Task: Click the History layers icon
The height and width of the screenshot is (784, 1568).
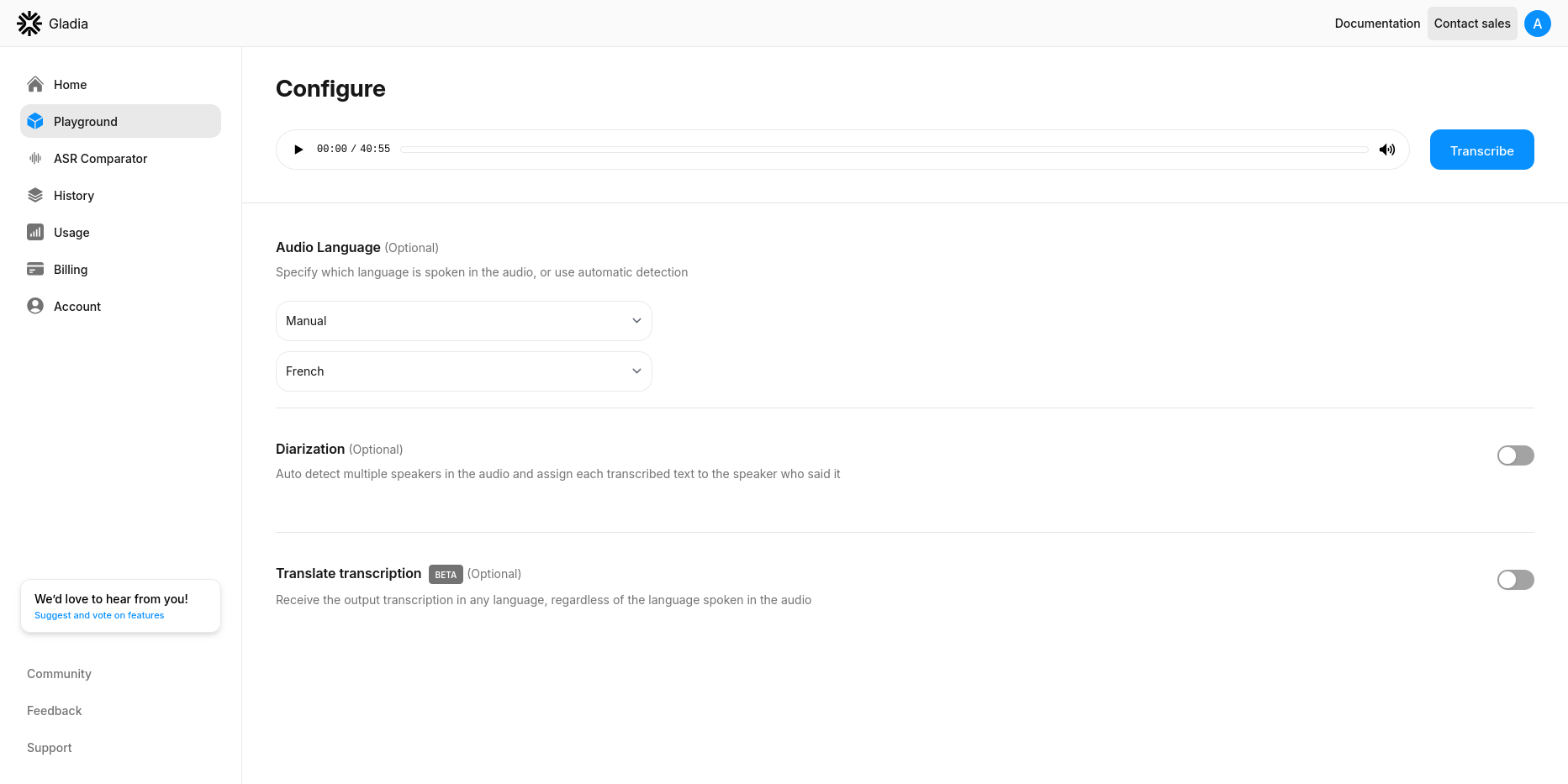Action: click(x=35, y=195)
